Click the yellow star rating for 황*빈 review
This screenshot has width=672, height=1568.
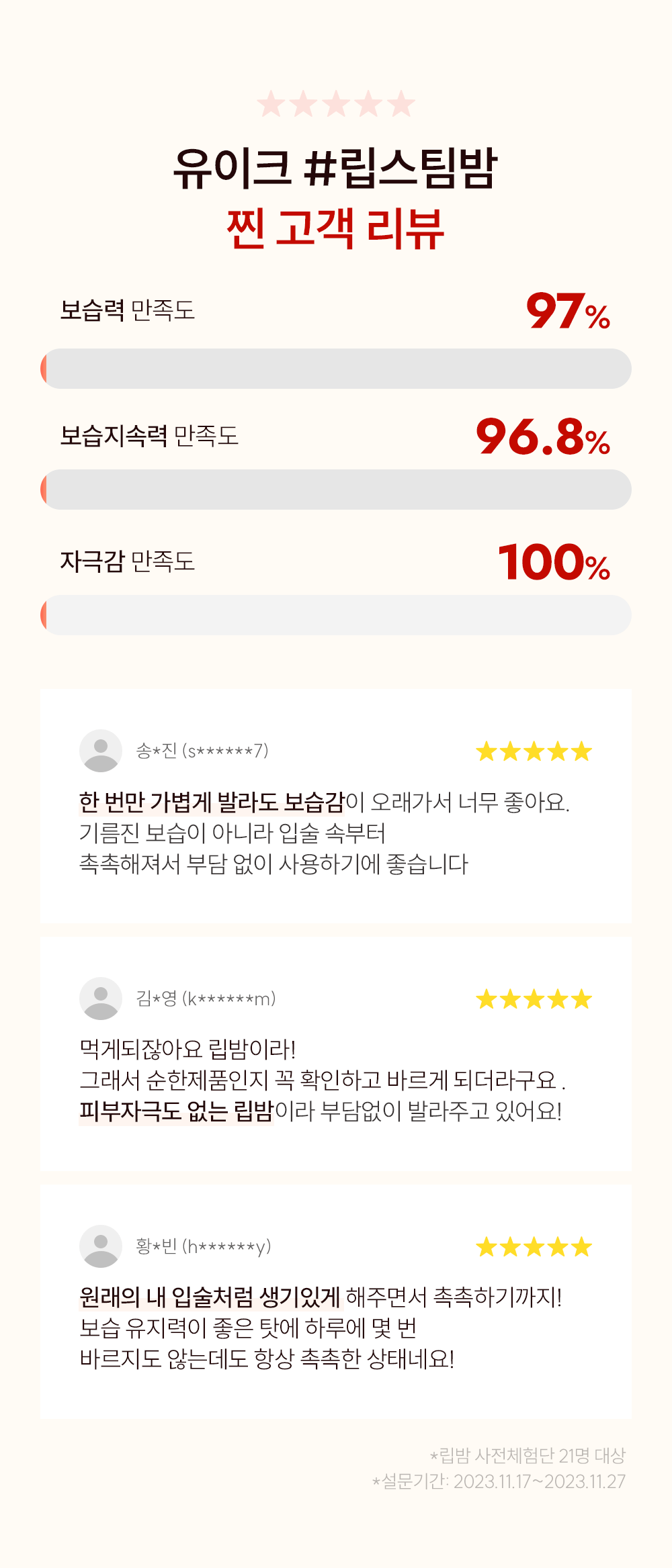(x=534, y=1247)
